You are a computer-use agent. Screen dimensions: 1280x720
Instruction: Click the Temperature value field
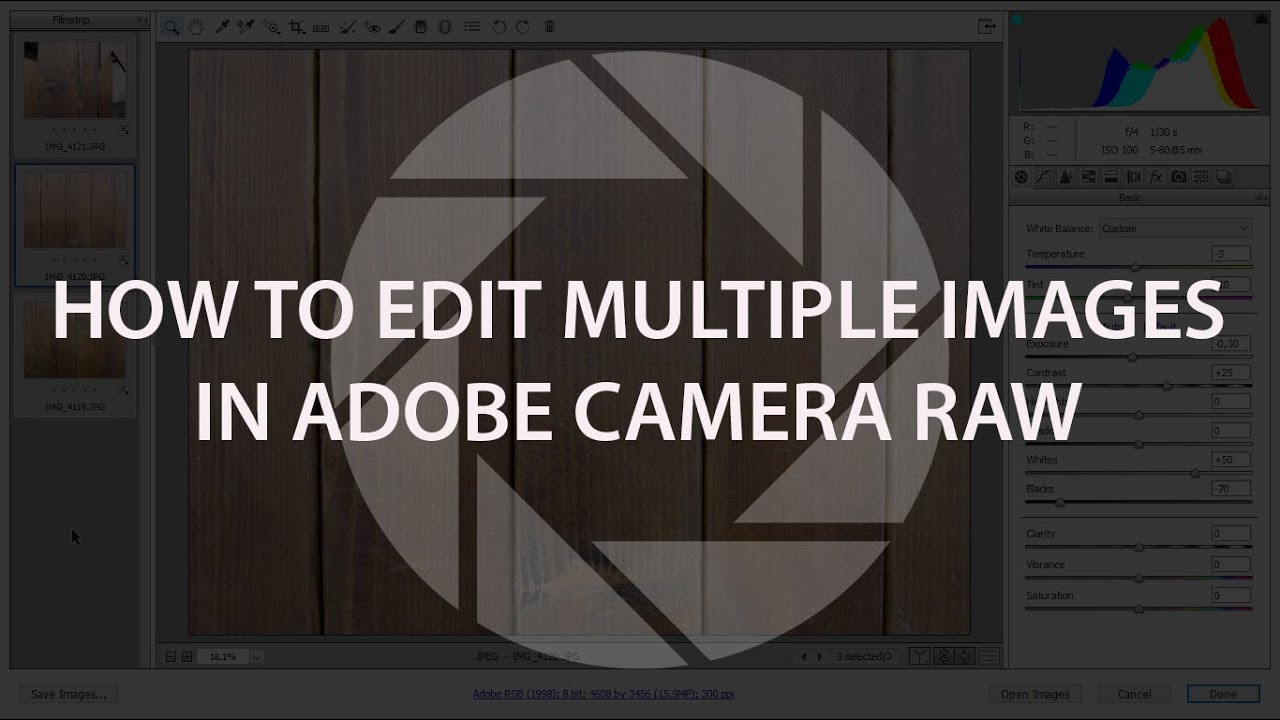tap(1231, 254)
